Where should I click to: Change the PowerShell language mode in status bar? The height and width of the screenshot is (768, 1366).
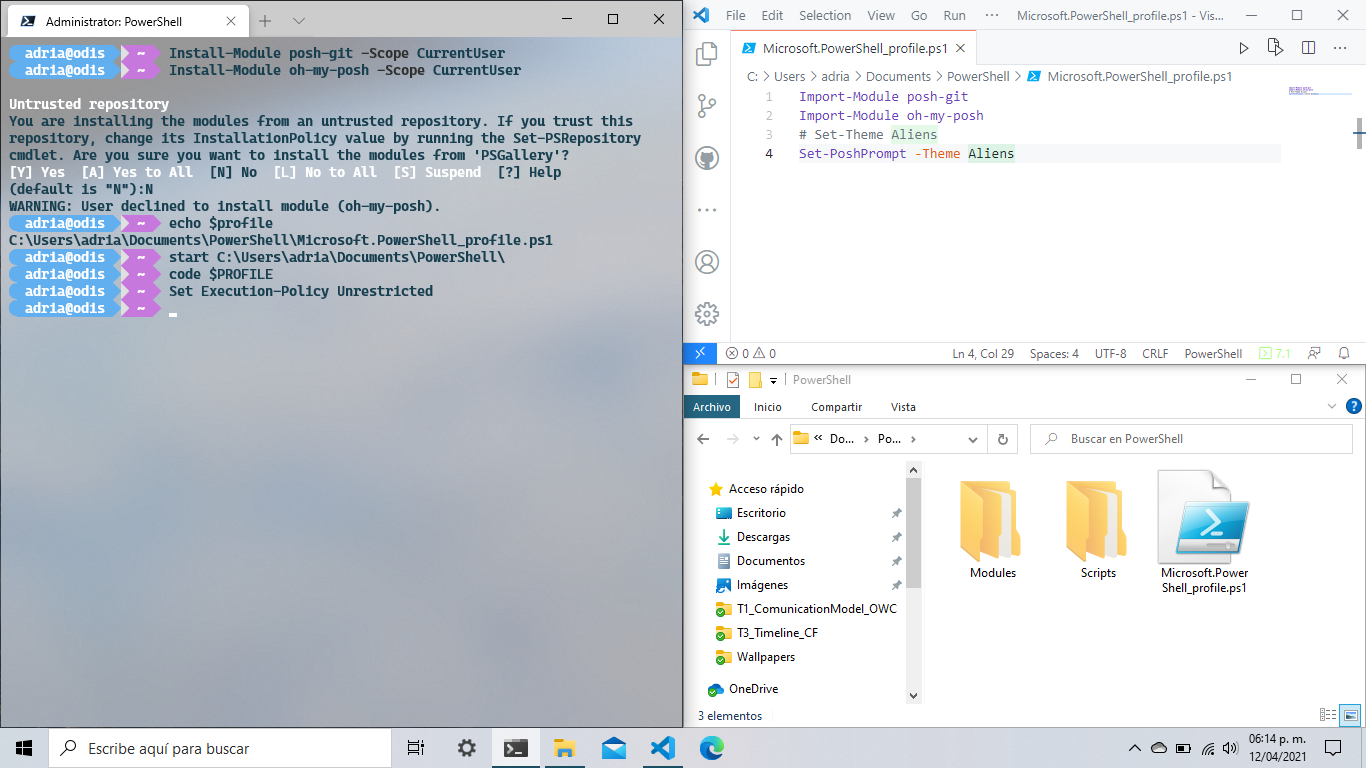click(x=1213, y=353)
